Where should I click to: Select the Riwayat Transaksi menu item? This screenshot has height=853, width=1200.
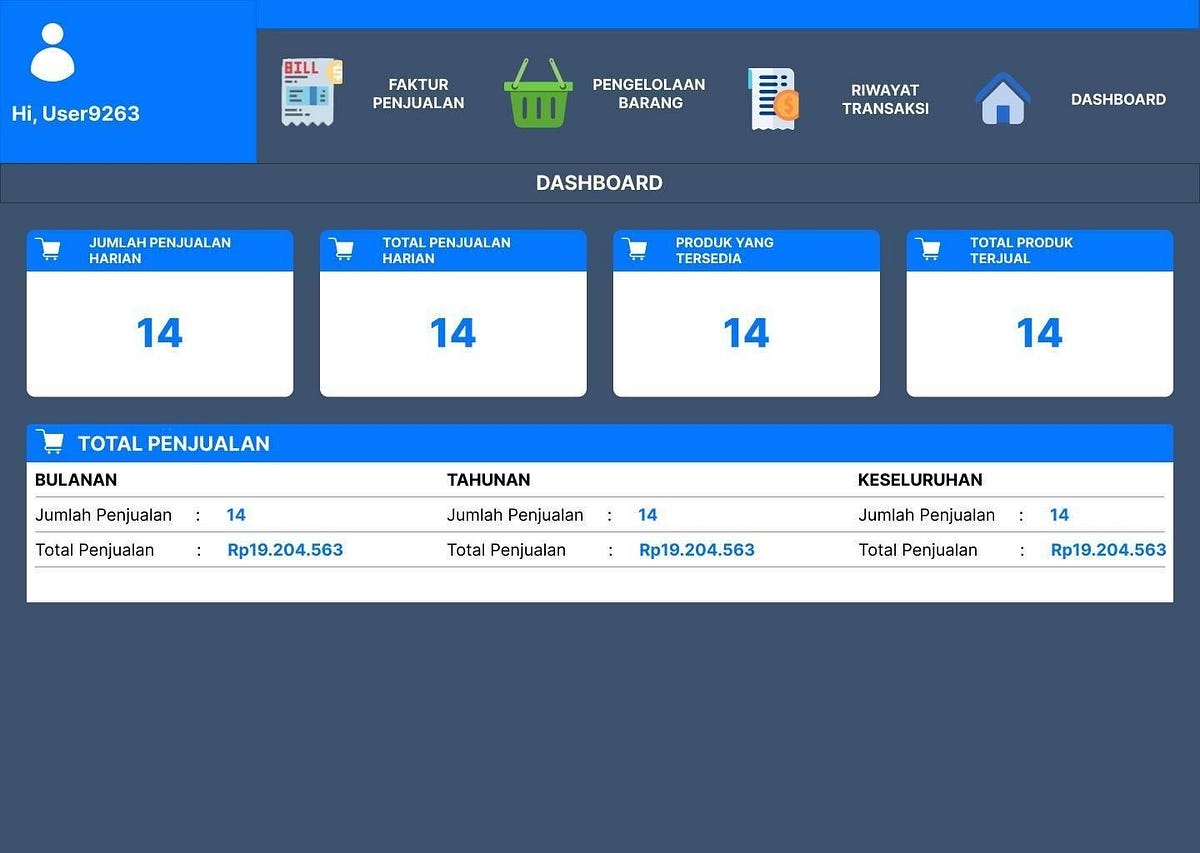tap(885, 99)
